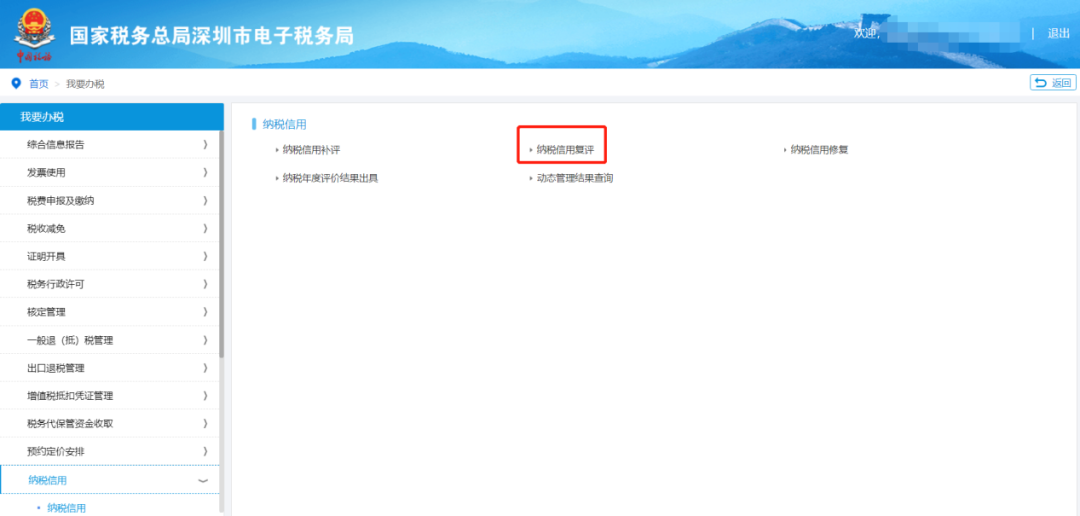Open the 增值税抵扣凭证管理 menu item
This screenshot has width=1080, height=516.
pyautogui.click(x=112, y=395)
